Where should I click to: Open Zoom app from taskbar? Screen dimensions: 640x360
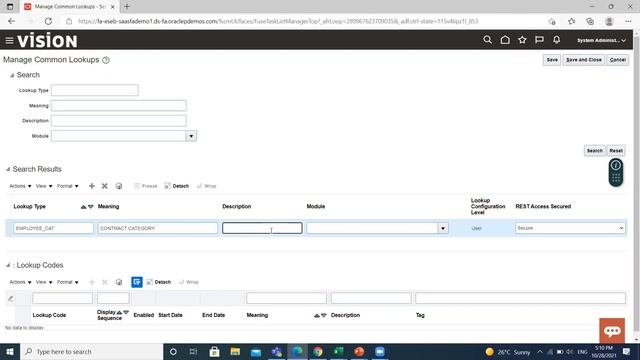tap(380, 351)
